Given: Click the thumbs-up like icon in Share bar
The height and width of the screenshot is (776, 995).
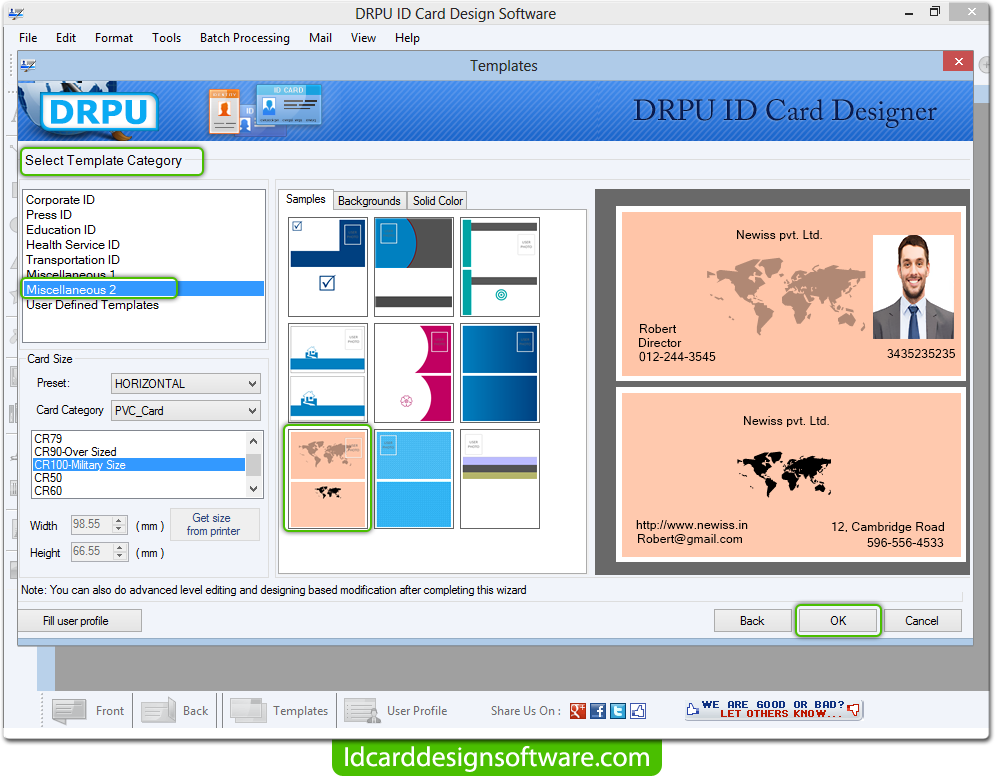Looking at the screenshot, I should (638, 711).
